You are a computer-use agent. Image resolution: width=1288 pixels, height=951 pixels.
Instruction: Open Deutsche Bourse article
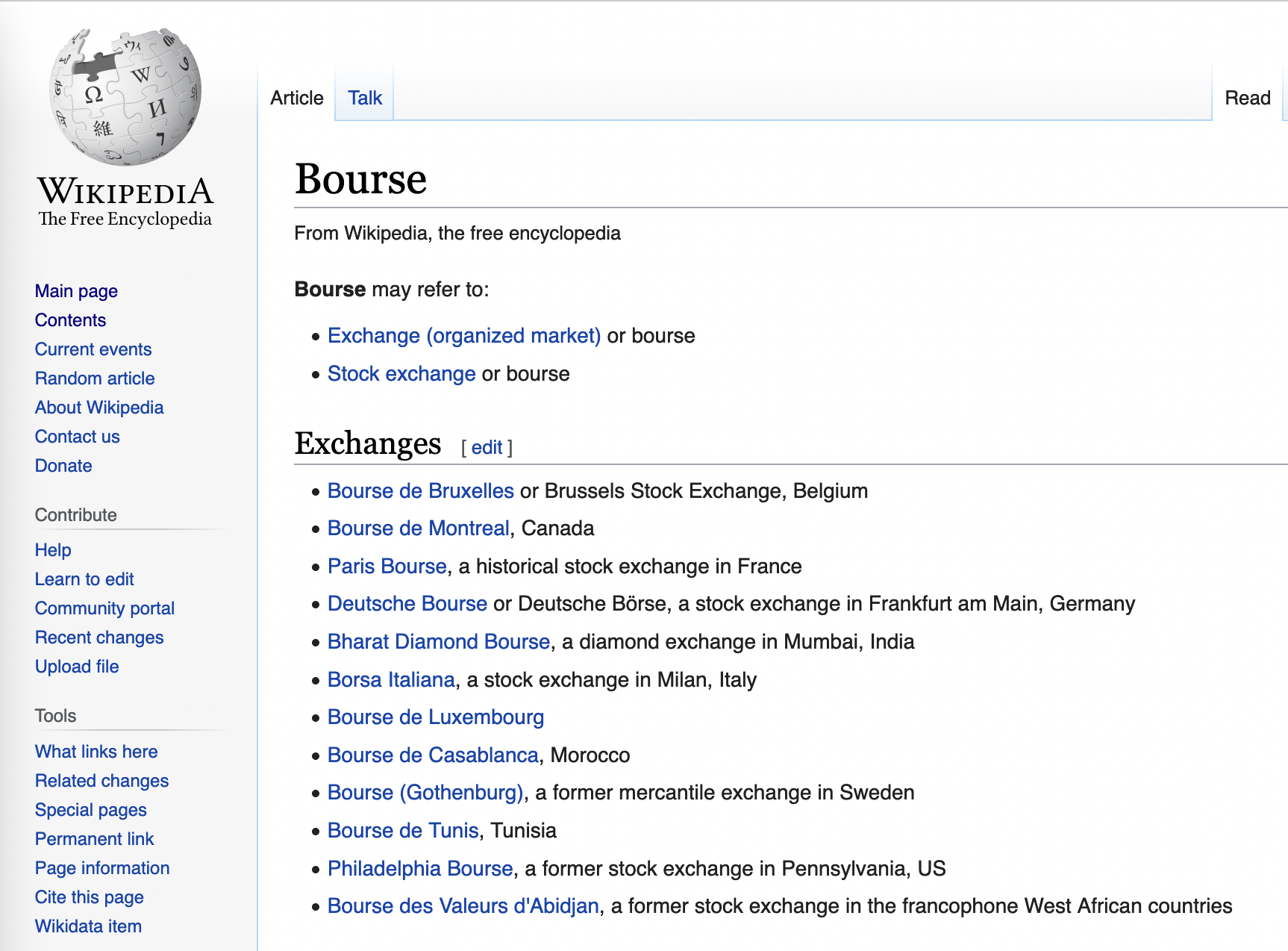(x=407, y=604)
